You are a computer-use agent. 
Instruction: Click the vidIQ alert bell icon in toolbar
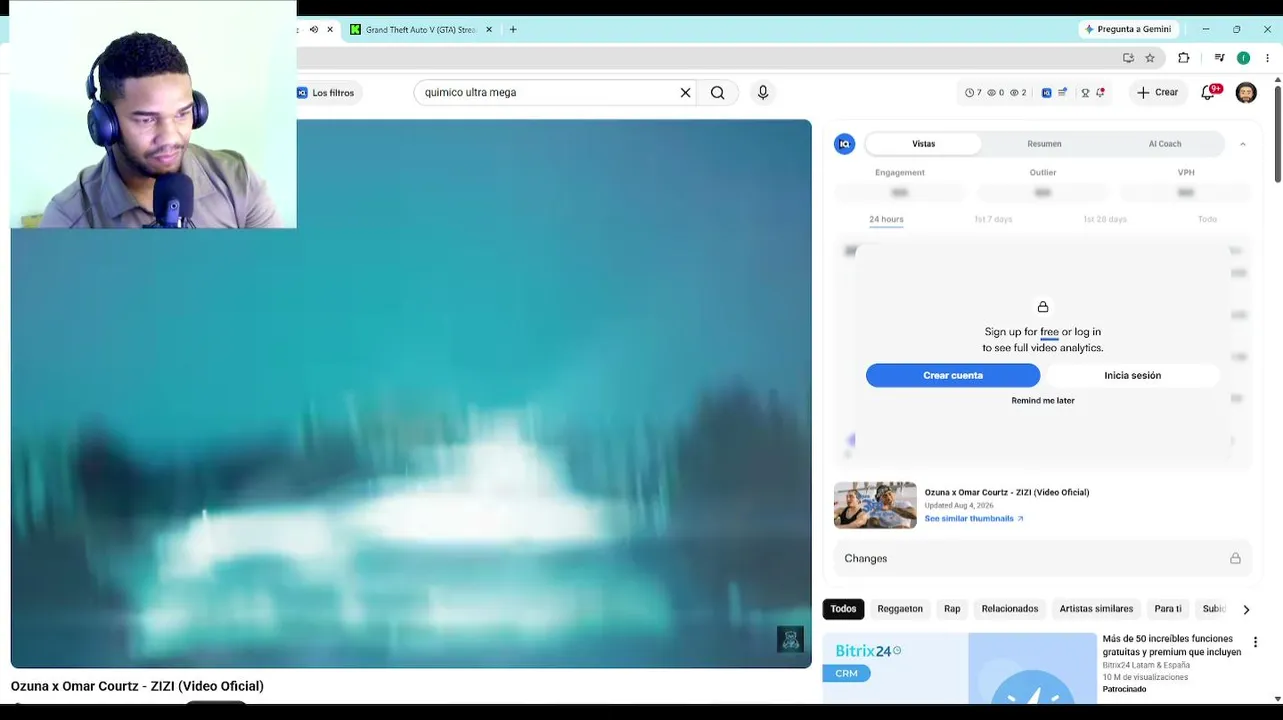click(x=1100, y=93)
